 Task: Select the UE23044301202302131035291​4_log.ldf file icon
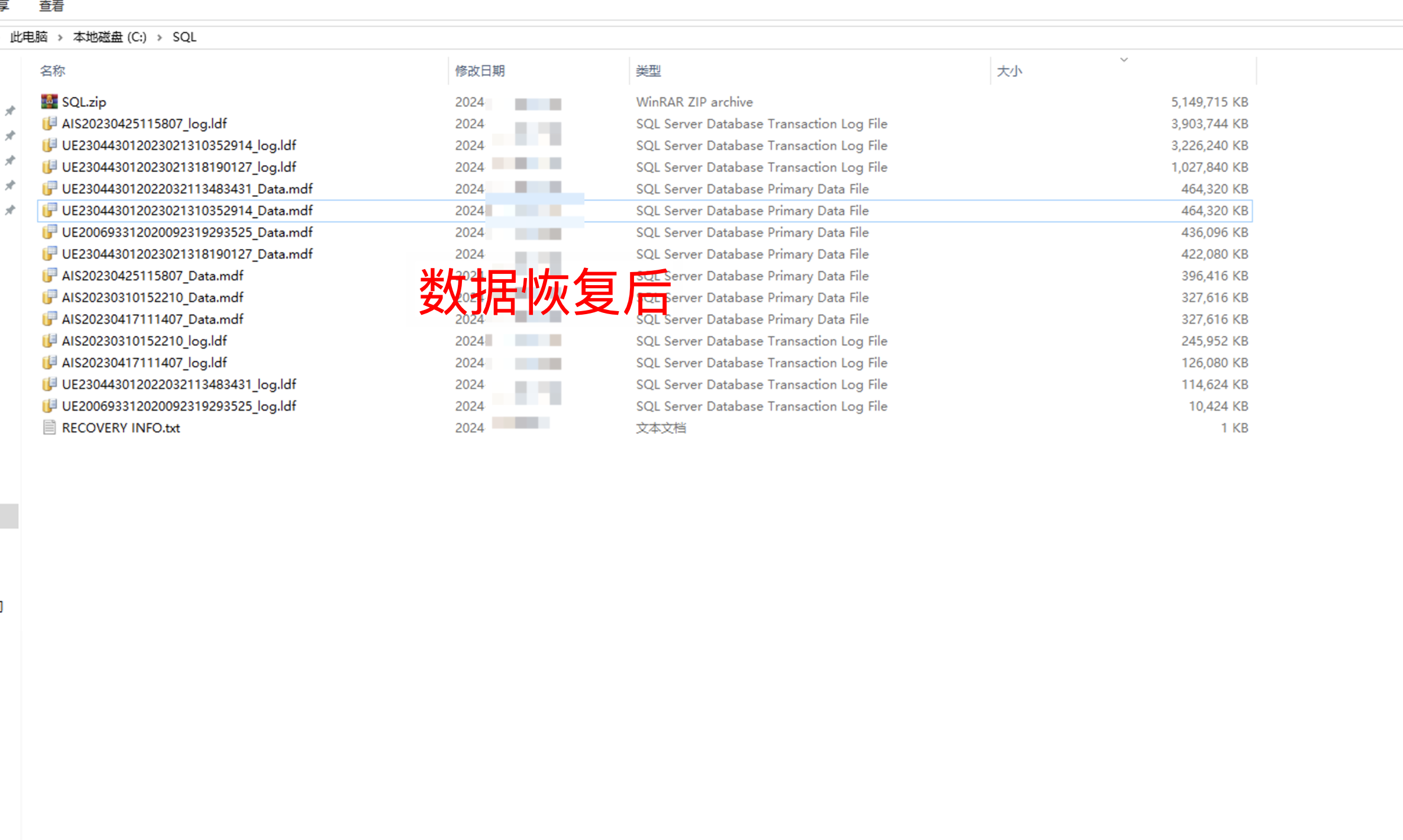[49, 146]
